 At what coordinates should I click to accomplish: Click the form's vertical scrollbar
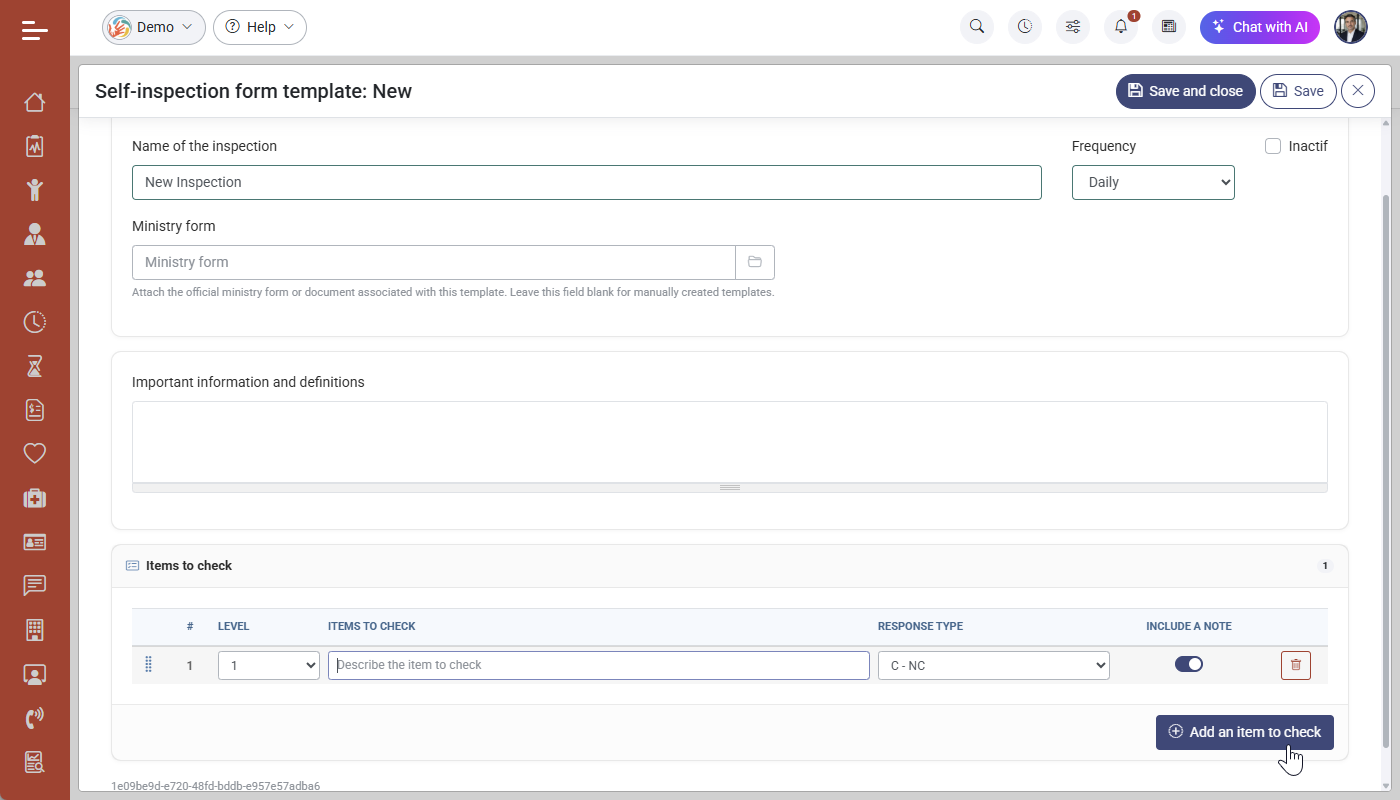tap(1385, 470)
